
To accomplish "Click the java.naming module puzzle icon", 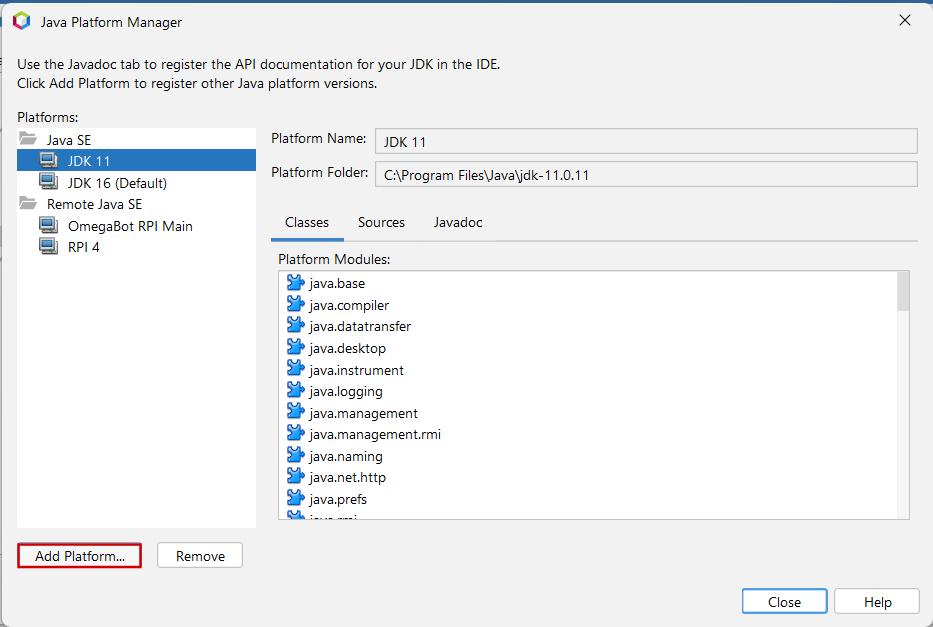I will 296,455.
